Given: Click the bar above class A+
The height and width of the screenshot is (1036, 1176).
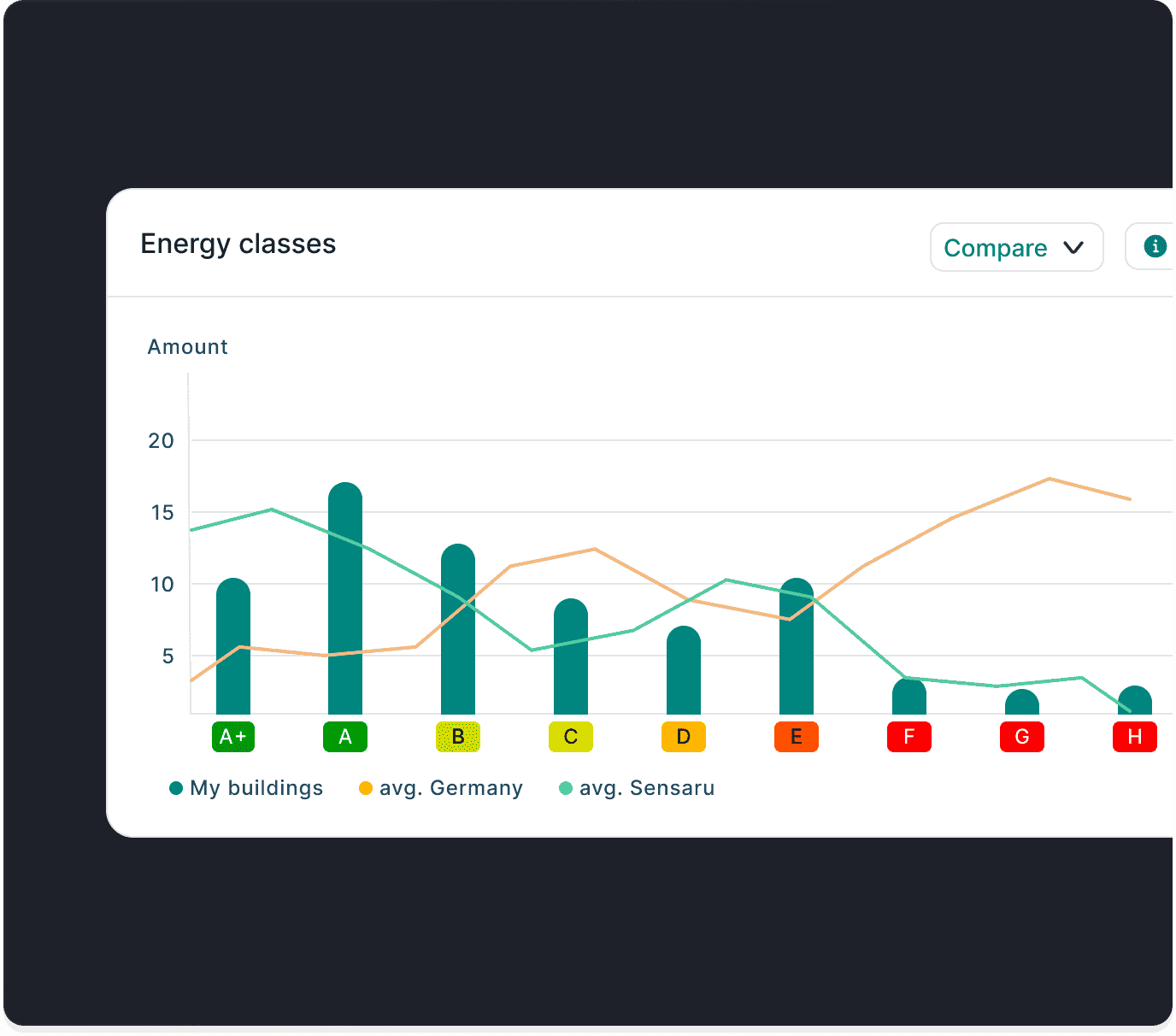Looking at the screenshot, I should [233, 646].
